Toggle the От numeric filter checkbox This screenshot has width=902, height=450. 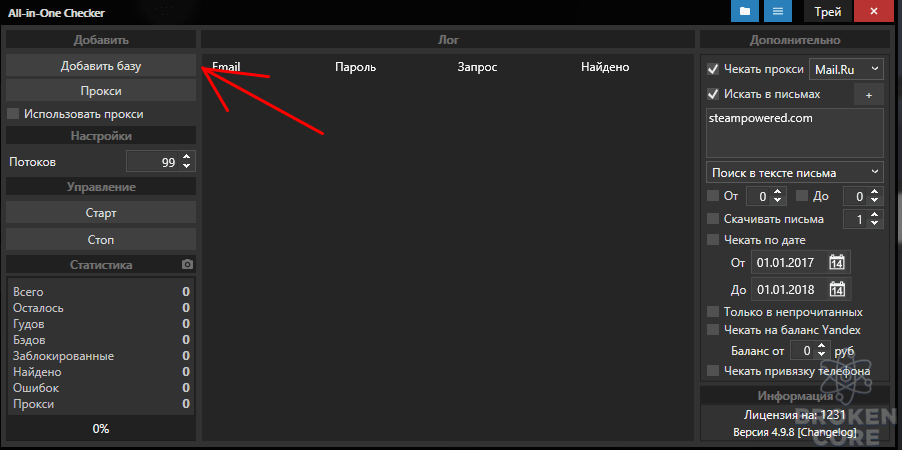pos(713,196)
